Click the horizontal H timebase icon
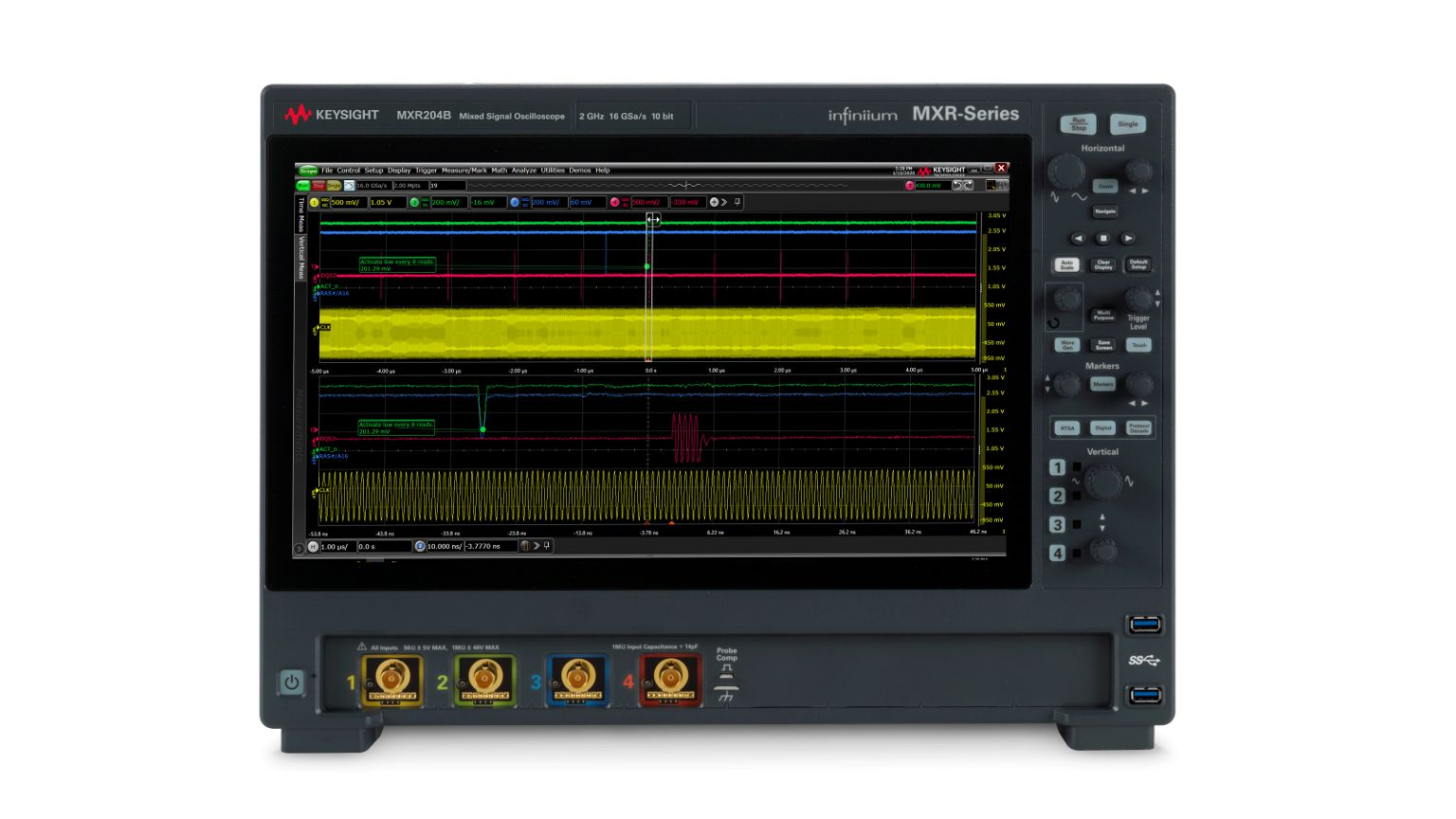 313,547
